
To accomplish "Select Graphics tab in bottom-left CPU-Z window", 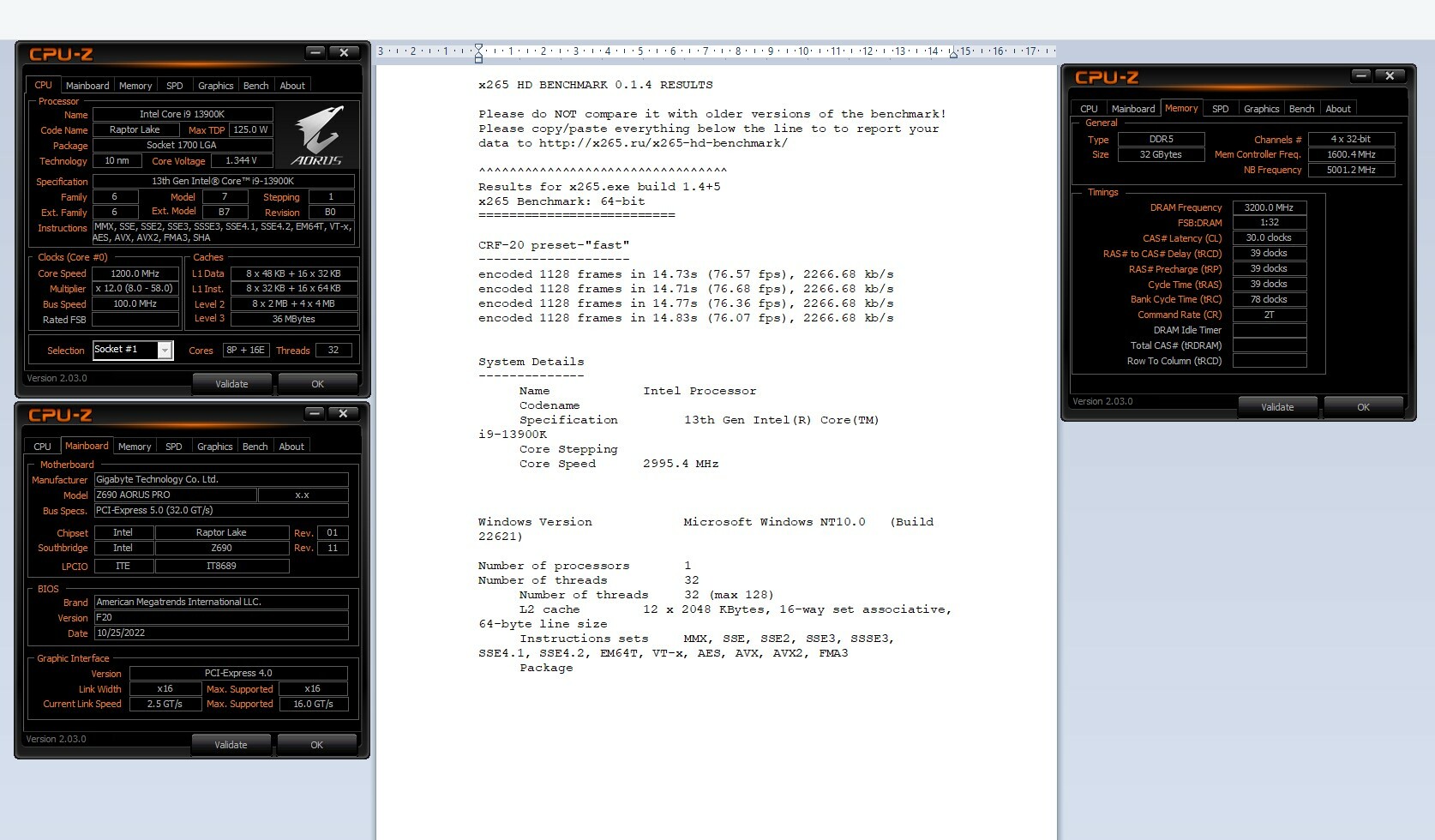I will 214,447.
